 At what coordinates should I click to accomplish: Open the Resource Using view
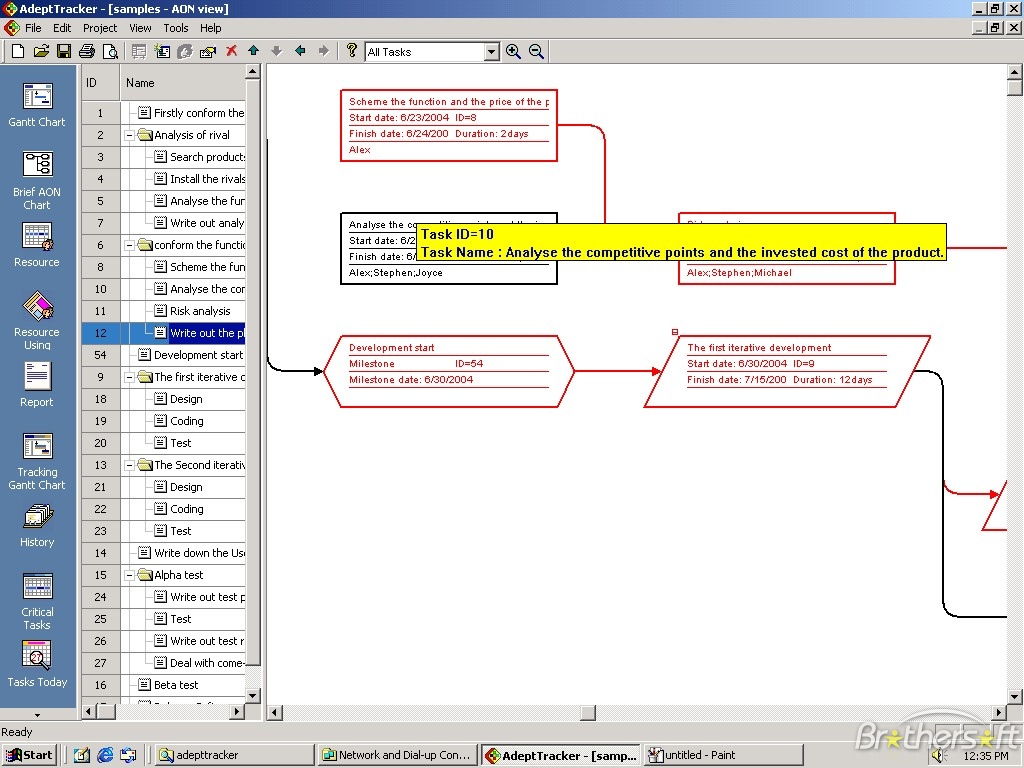coord(37,321)
